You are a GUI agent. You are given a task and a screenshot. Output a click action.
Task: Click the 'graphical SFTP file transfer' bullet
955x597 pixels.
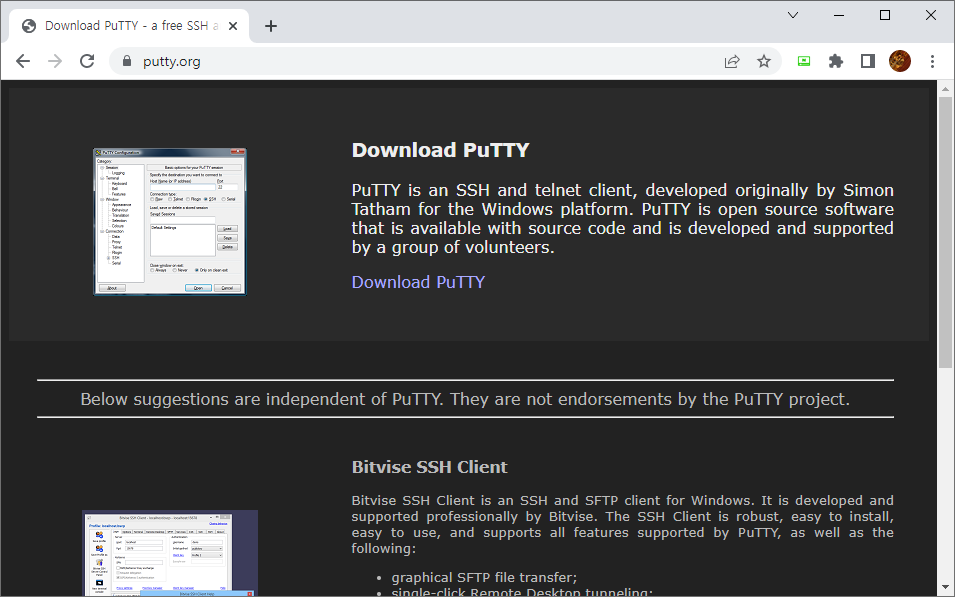[x=484, y=577]
